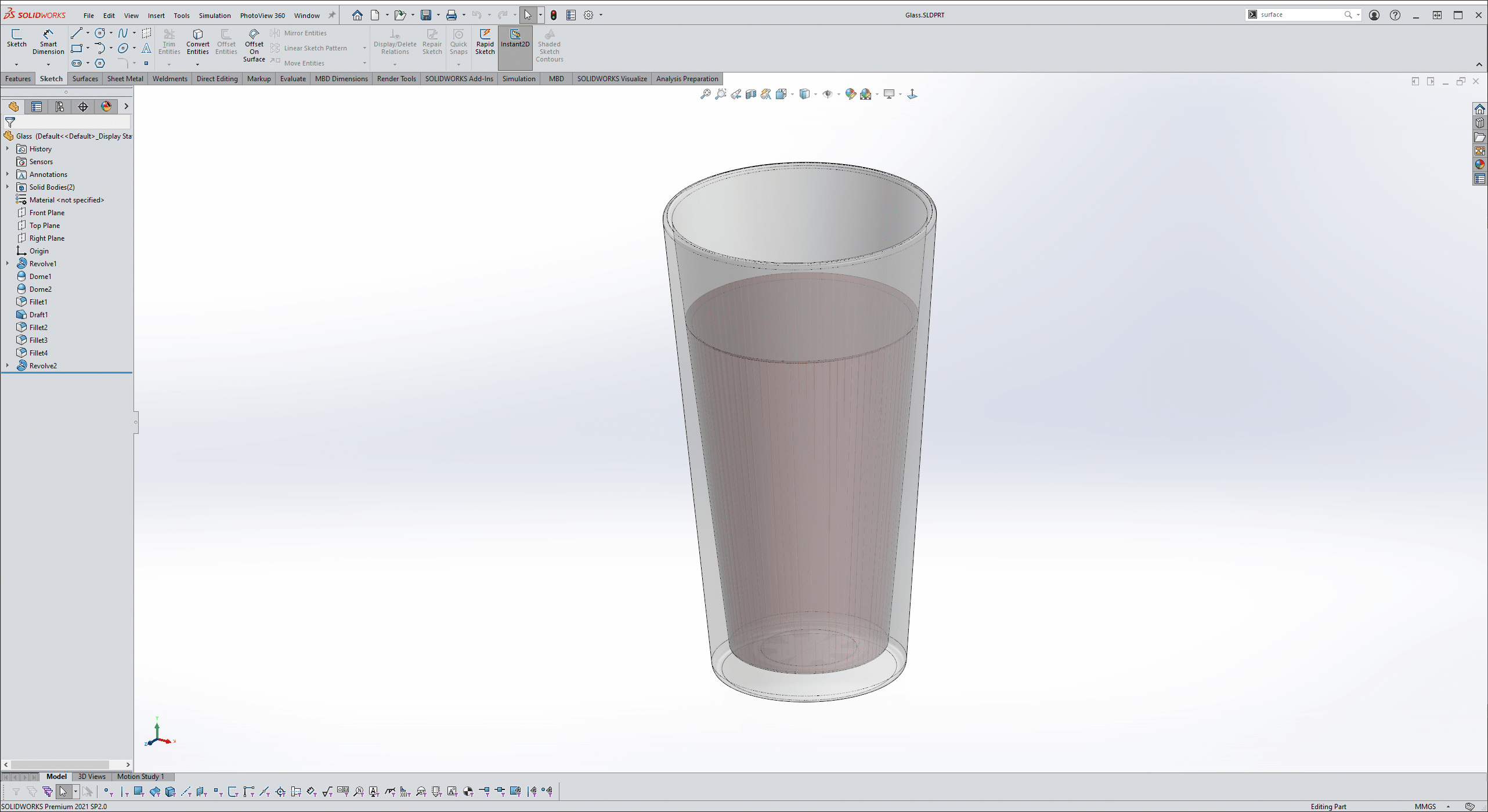Viewport: 1488px width, 812px height.
Task: Open Hide/Show Items dropdown arrow
Action: coord(839,94)
